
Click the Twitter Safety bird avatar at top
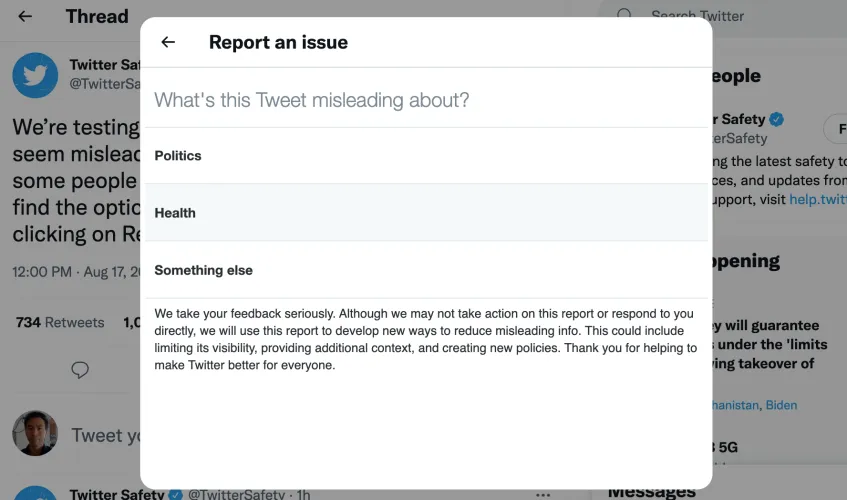click(35, 76)
